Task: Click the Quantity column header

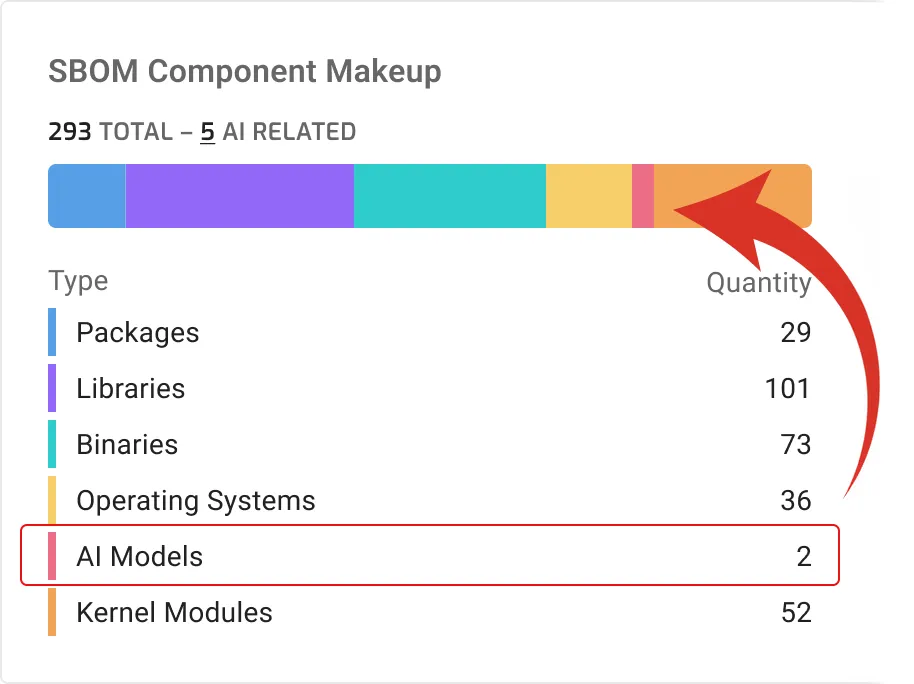Action: click(x=758, y=283)
